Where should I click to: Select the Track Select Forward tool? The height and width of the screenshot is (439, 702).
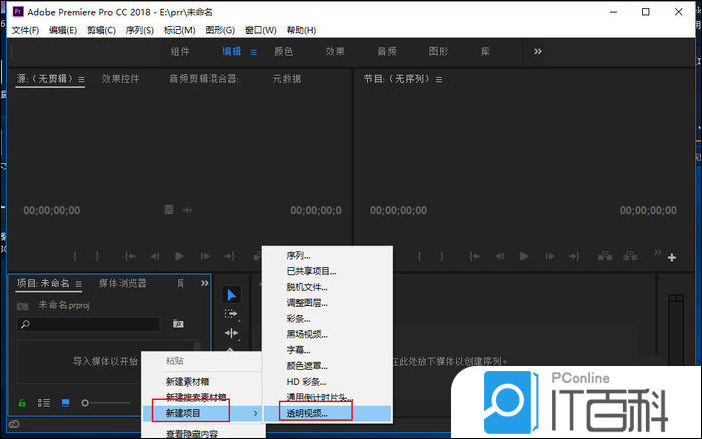coord(232,313)
